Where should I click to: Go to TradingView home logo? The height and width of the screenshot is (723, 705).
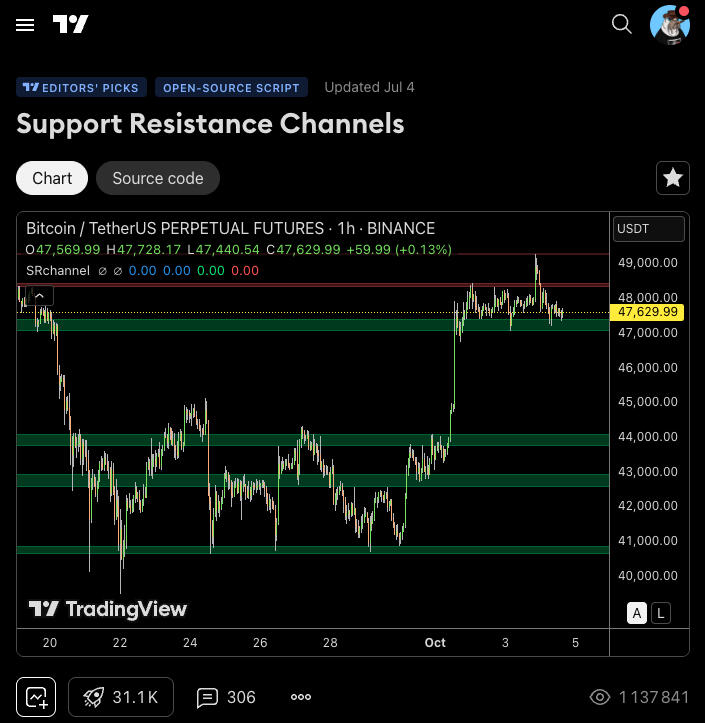[x=70, y=24]
